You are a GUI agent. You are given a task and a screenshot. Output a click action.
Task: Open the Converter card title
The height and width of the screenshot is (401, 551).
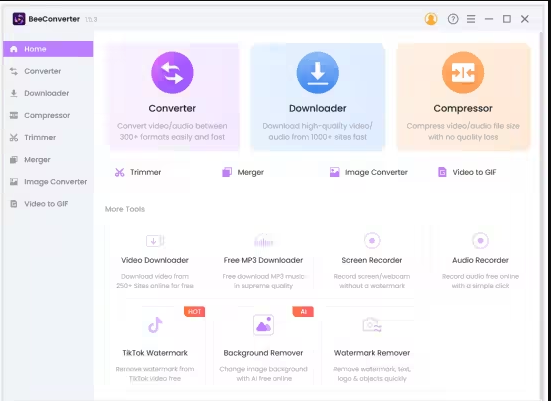(x=172, y=108)
